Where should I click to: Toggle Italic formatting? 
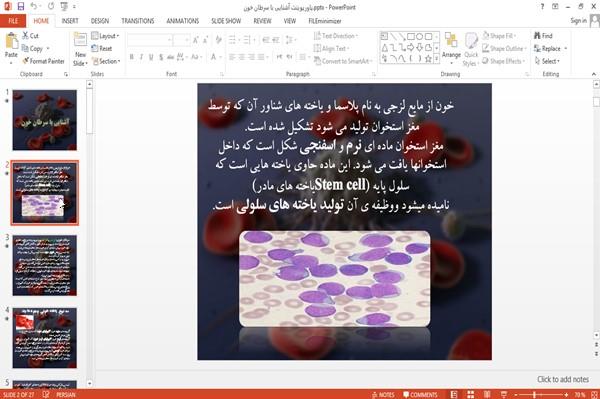tap(141, 57)
